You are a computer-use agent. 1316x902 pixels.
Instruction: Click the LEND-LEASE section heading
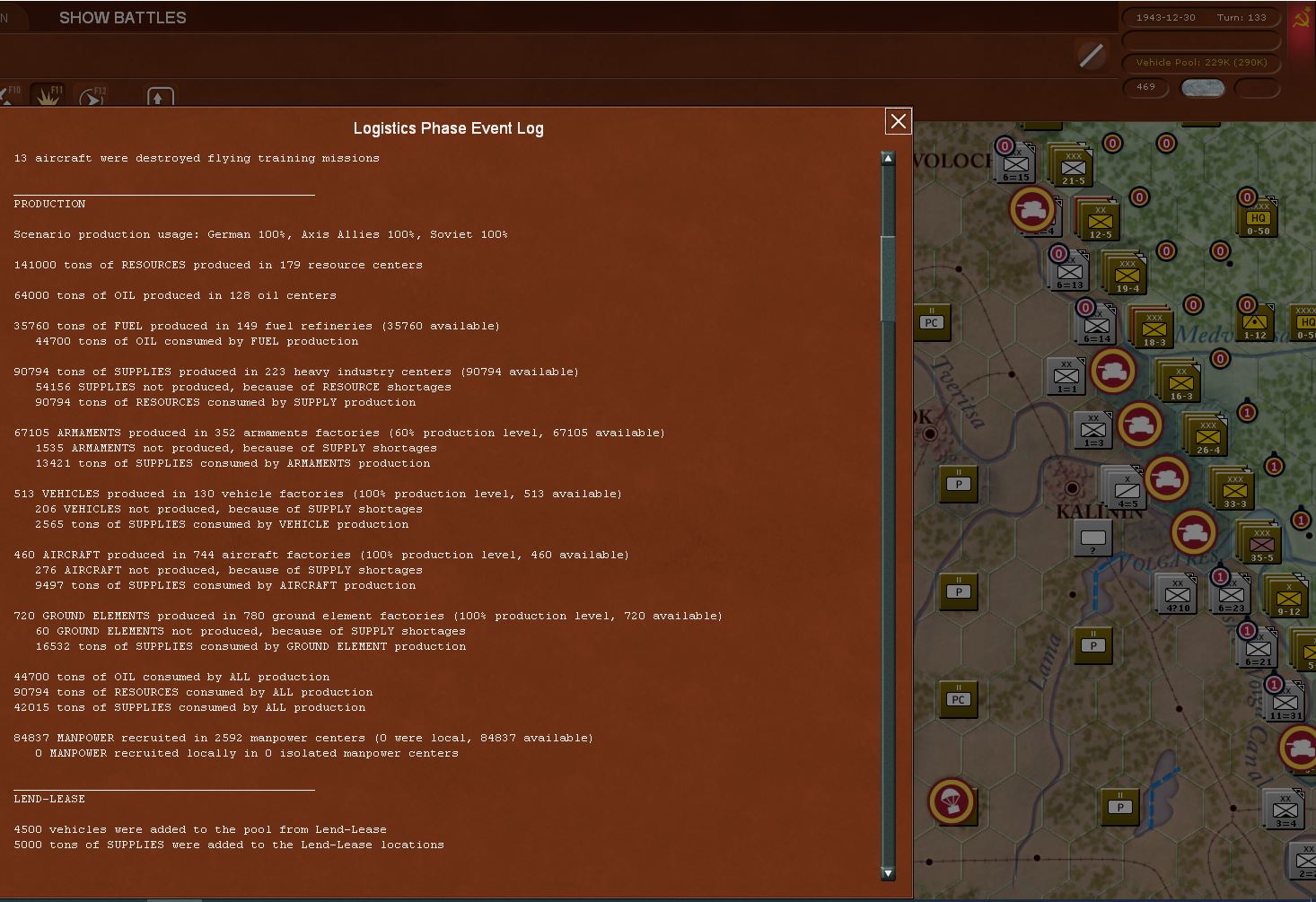pos(49,799)
